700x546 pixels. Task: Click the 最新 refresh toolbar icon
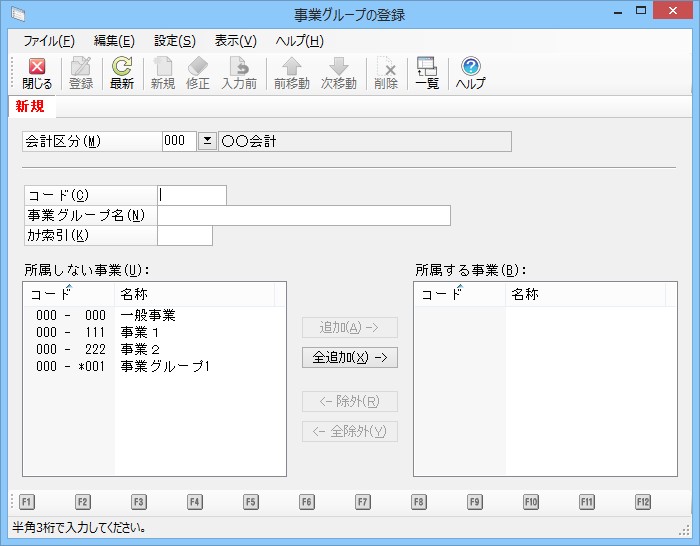[122, 67]
